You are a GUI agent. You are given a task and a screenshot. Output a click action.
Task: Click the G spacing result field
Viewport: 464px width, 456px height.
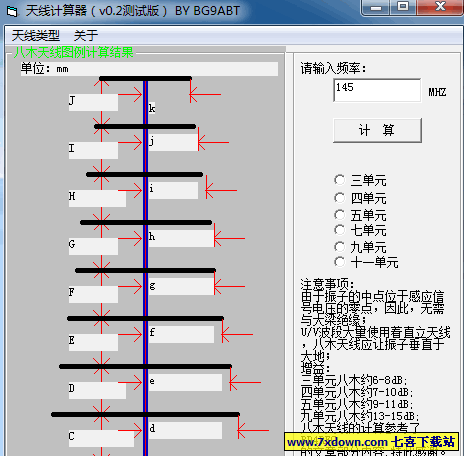click(x=93, y=246)
